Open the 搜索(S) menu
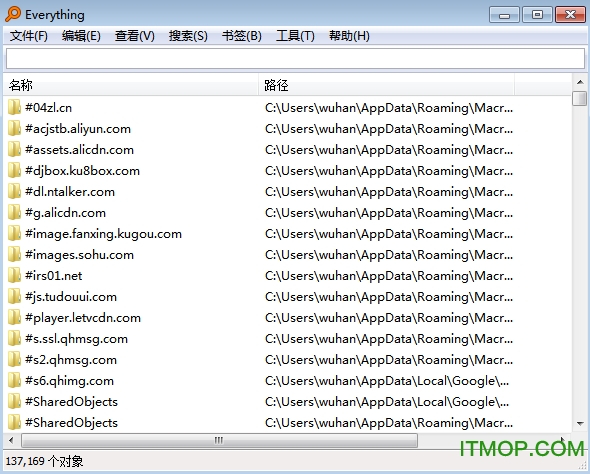This screenshot has height=474, width=590. 188,36
